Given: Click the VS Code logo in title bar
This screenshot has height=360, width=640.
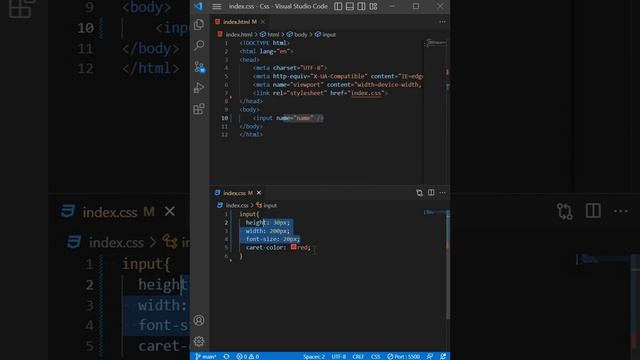Looking at the screenshot, I should (x=199, y=6).
